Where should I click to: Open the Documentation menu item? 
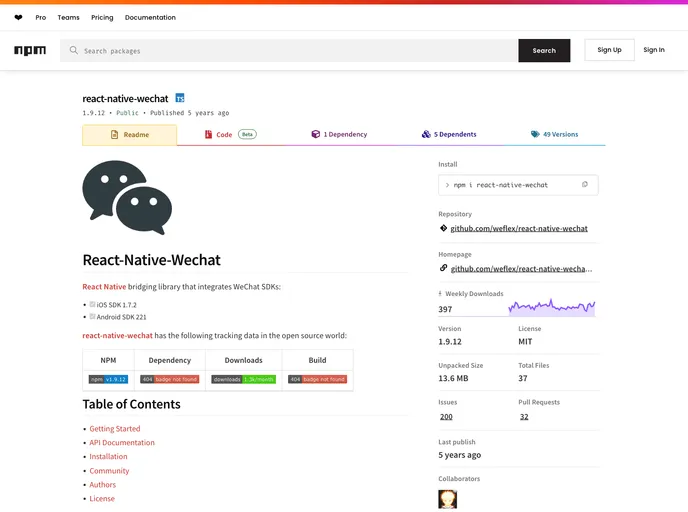point(150,17)
